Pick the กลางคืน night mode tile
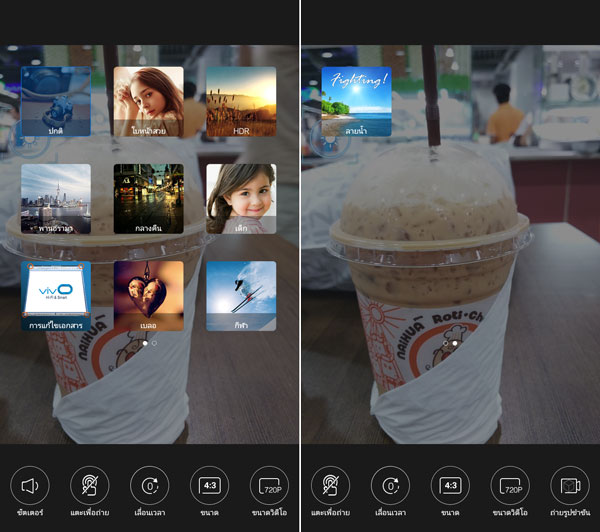This screenshot has width=600, height=532. 148,199
